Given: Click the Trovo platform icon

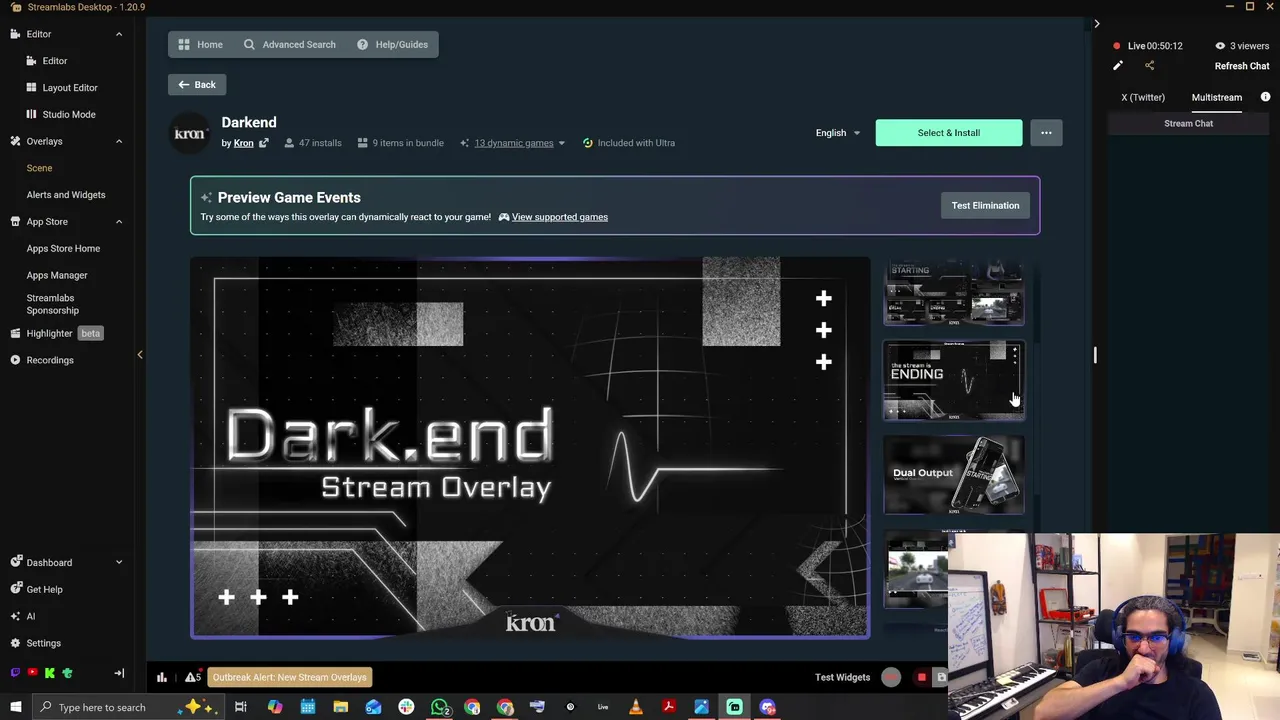Looking at the screenshot, I should [x=67, y=673].
